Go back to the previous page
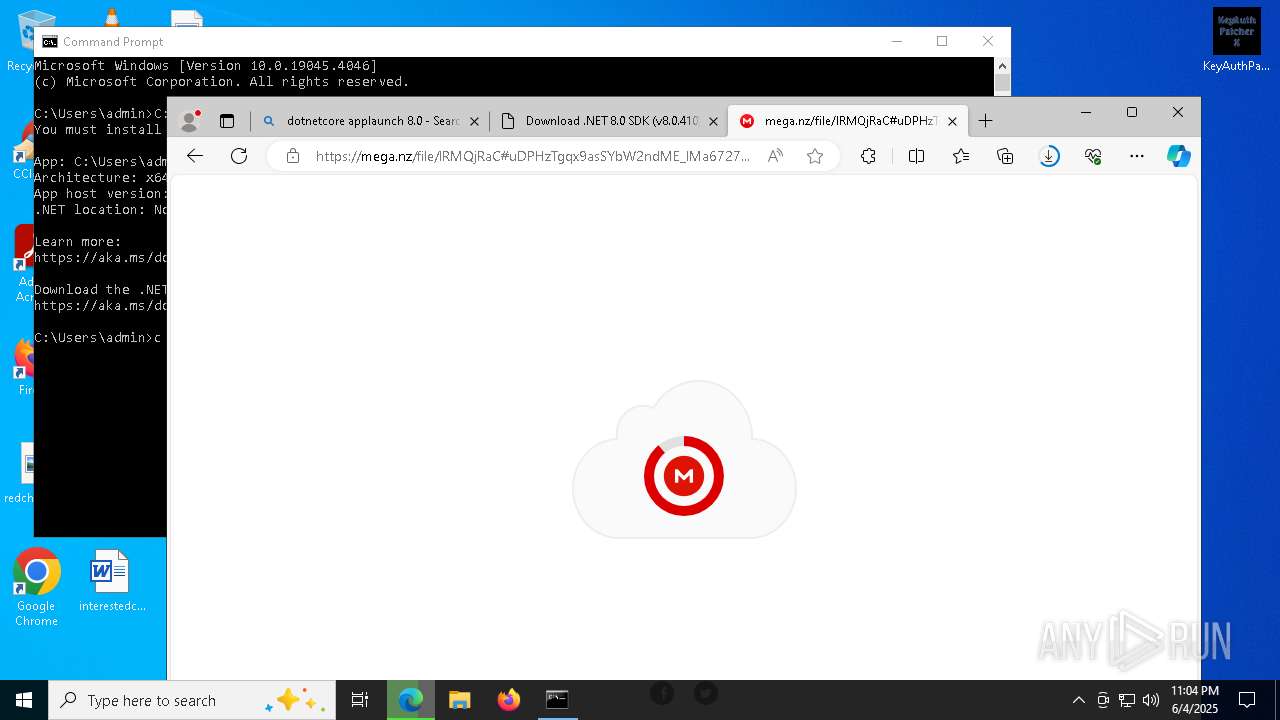 tap(195, 156)
